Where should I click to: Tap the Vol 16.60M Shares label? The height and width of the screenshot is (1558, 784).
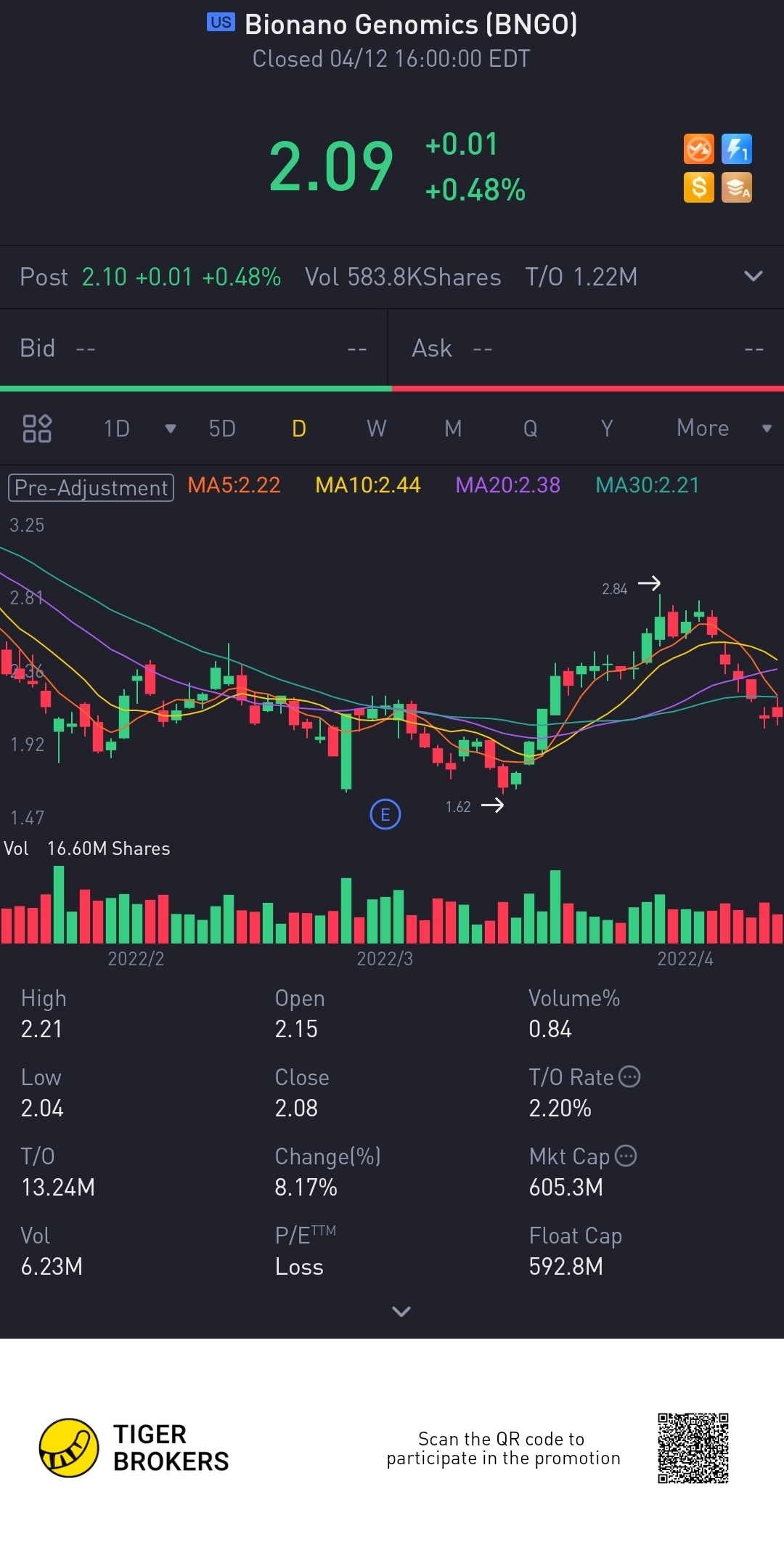pyautogui.click(x=87, y=848)
